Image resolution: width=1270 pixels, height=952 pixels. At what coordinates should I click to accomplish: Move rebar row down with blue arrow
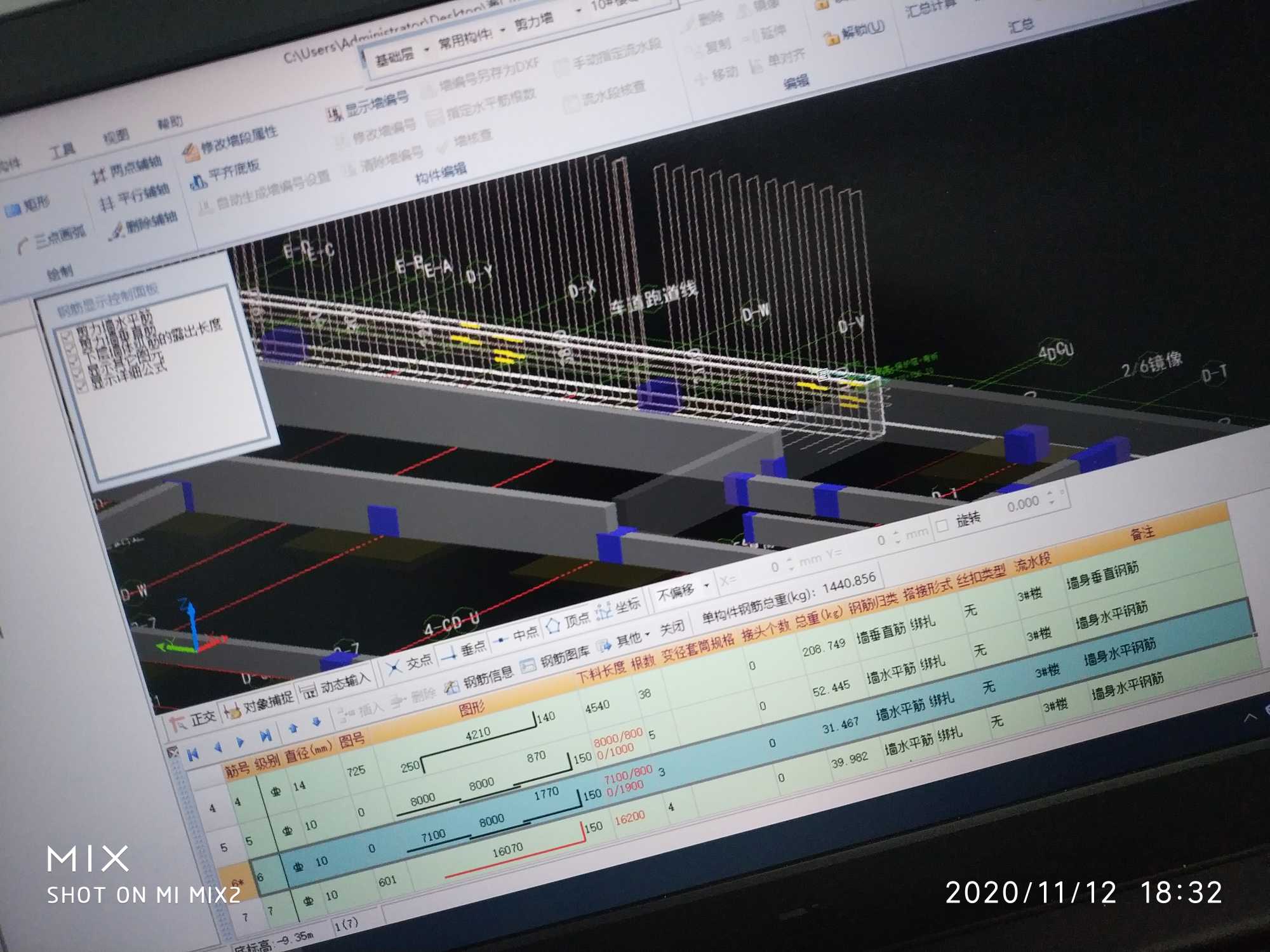316,721
